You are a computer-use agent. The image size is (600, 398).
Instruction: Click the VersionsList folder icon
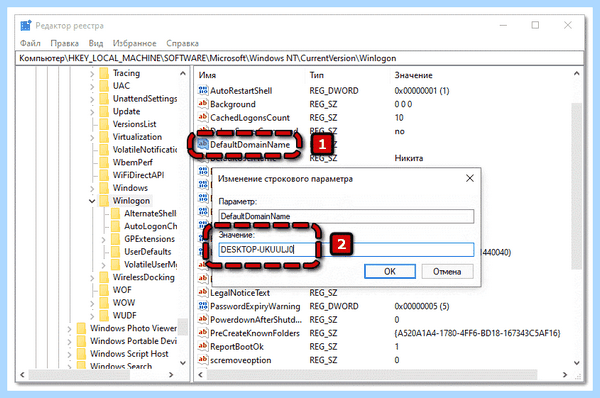[104, 124]
